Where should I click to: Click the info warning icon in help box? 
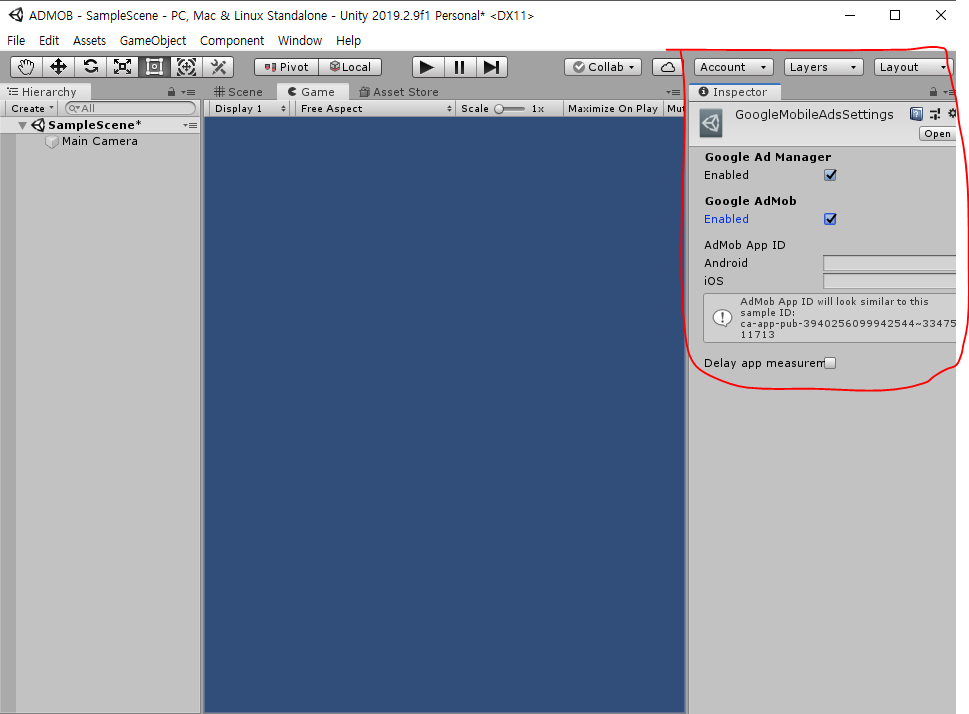point(722,318)
